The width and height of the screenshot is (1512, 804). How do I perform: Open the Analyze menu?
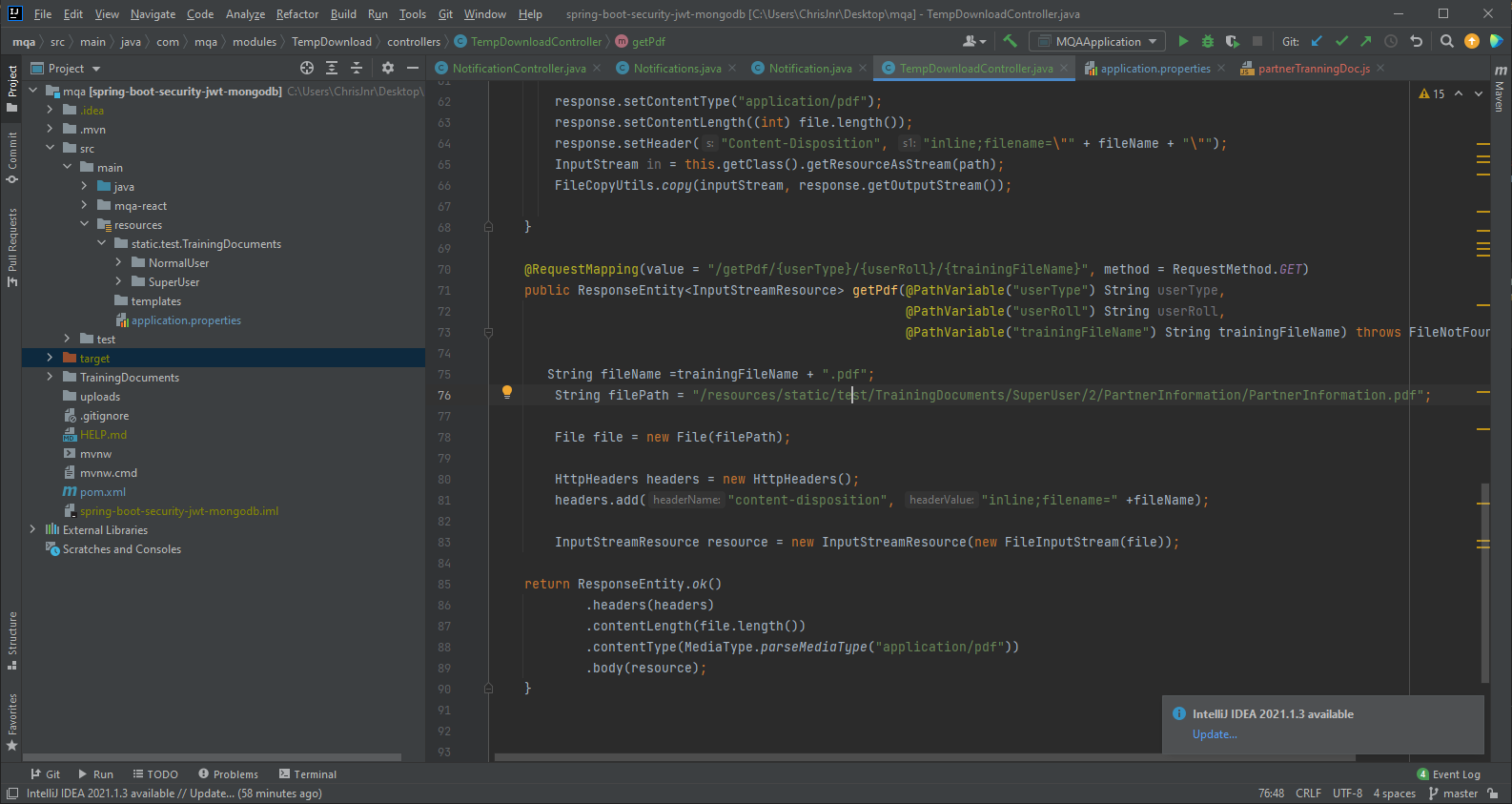coord(245,14)
